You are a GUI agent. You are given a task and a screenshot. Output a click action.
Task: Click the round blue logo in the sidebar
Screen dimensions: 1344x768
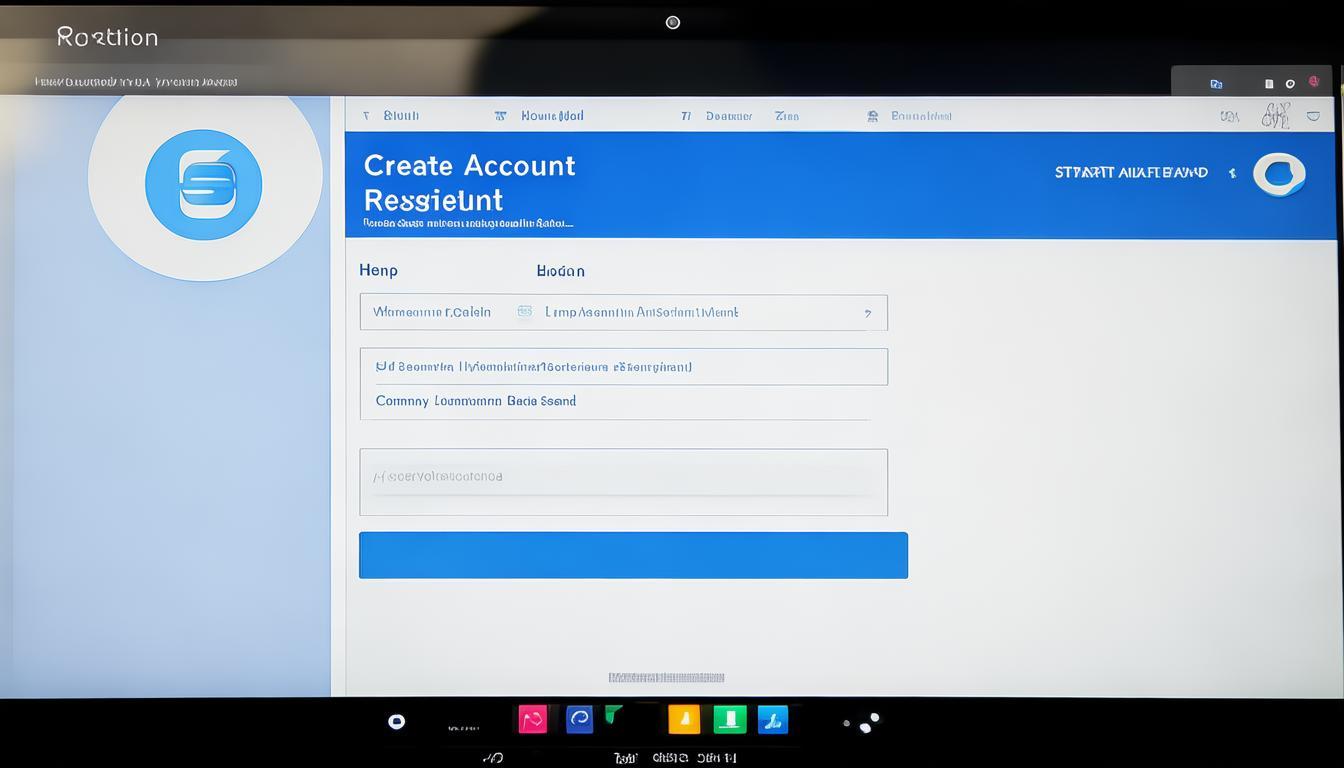(x=204, y=185)
